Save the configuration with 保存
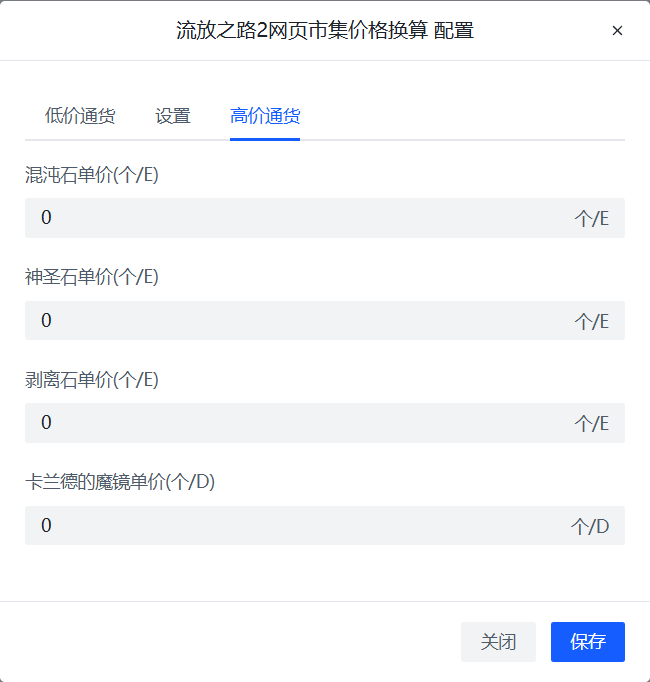 587,642
